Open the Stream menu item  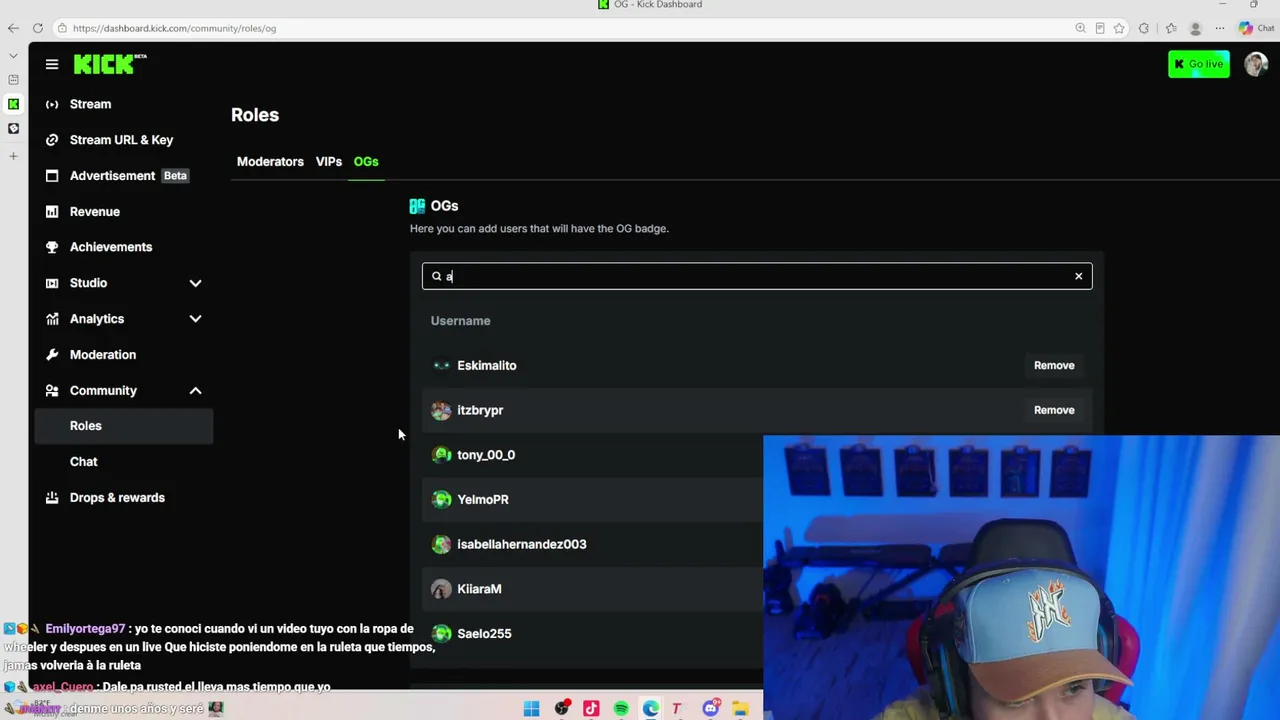tap(90, 104)
